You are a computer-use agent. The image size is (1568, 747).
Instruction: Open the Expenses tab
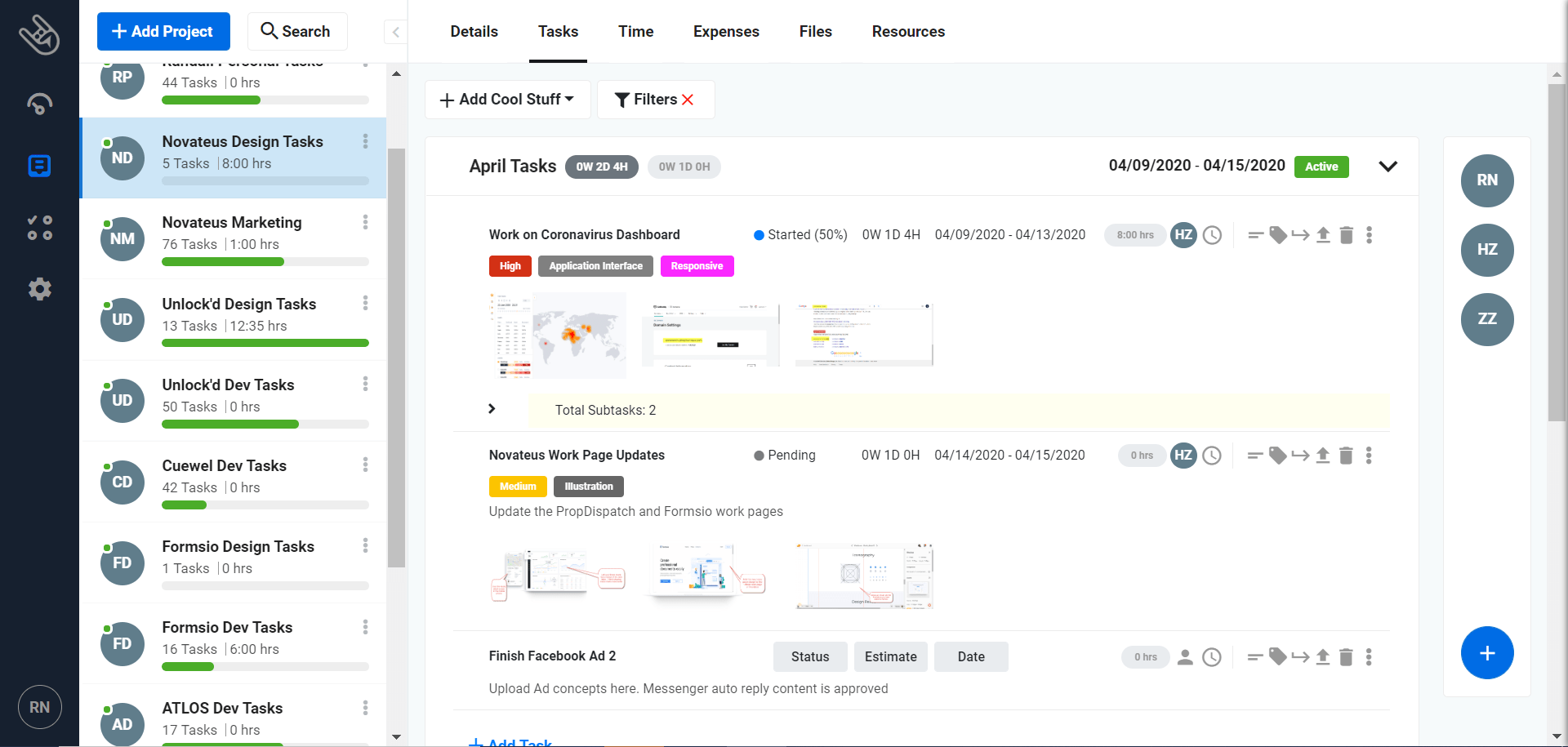click(726, 32)
